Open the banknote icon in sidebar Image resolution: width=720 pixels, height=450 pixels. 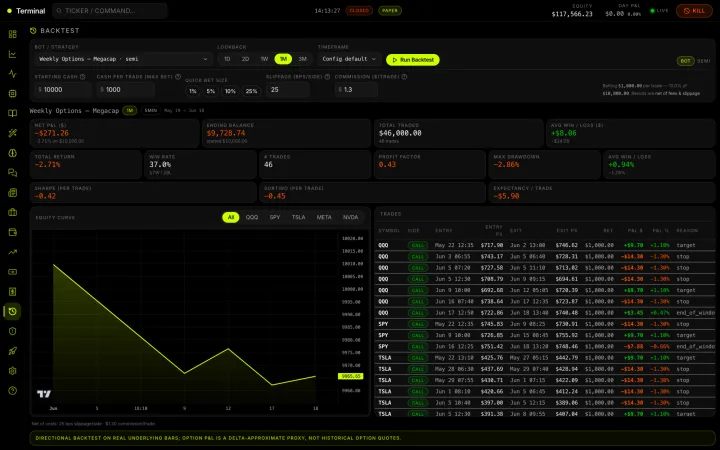click(12, 271)
